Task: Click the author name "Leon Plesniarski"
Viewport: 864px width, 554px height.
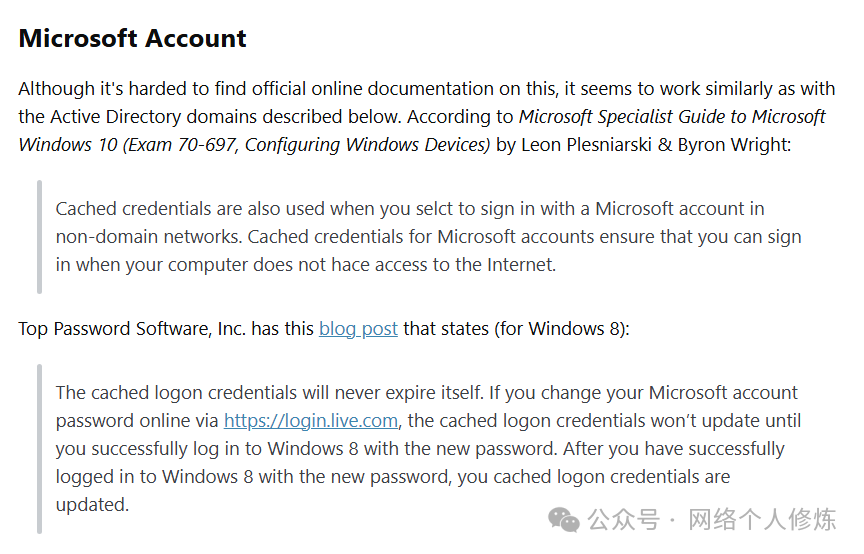Action: (x=586, y=145)
